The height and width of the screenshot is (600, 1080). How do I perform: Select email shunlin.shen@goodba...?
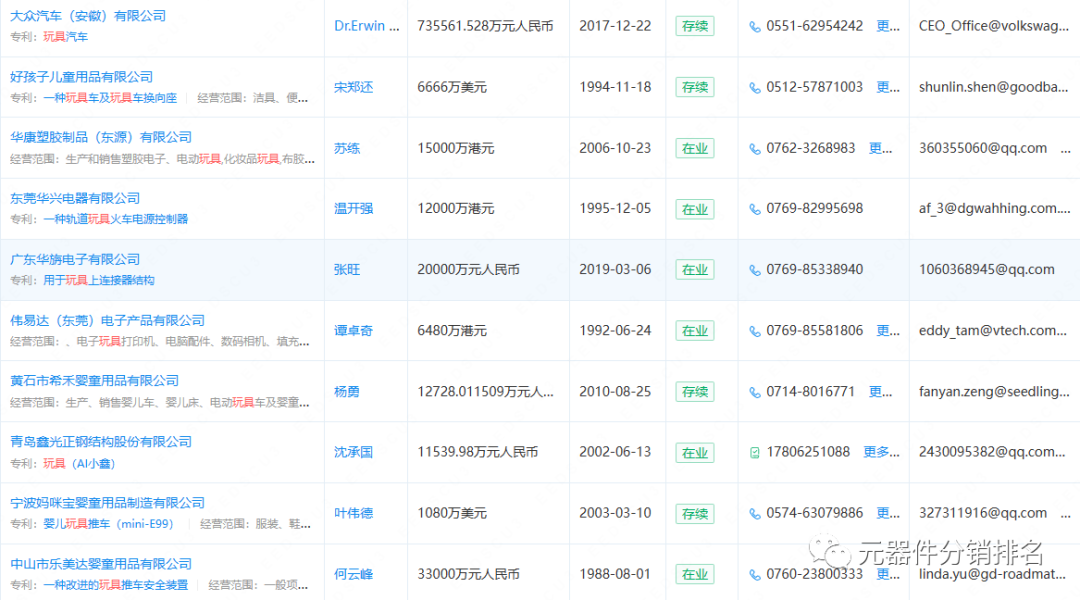(993, 87)
